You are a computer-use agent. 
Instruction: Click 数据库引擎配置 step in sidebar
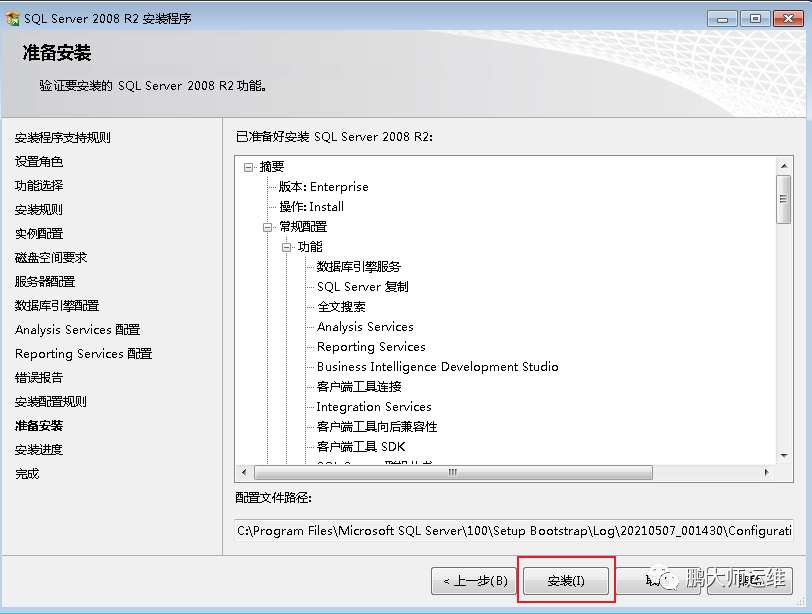tap(57, 306)
